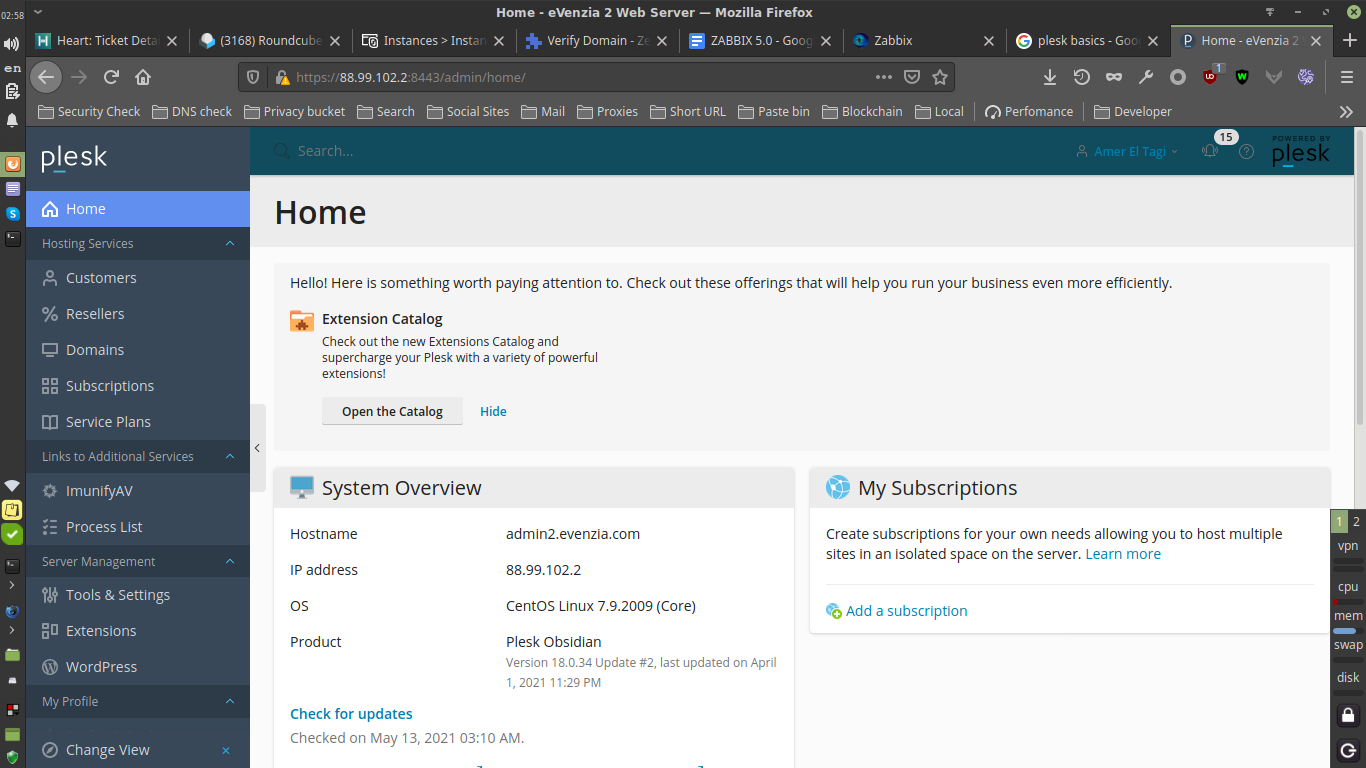Open Home in the Plesk sidebar

coord(138,209)
